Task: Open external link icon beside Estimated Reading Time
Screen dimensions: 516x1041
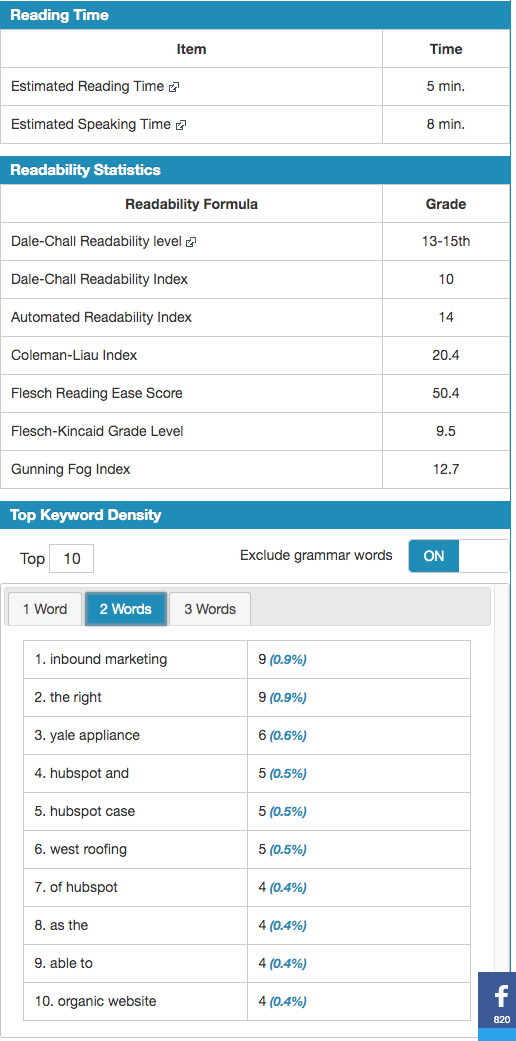Action: click(x=175, y=87)
